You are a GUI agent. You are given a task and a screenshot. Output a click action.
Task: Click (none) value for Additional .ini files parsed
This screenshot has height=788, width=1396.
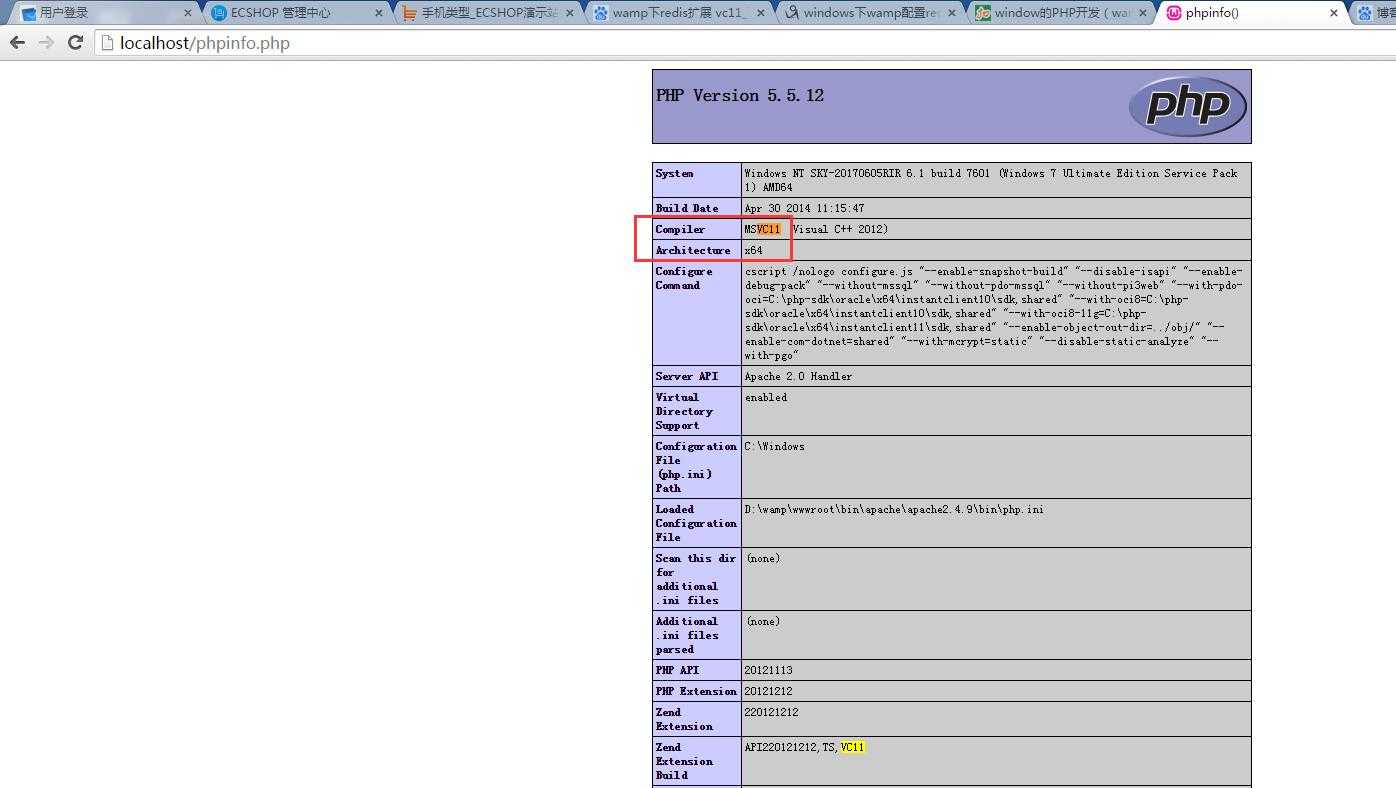pos(764,622)
